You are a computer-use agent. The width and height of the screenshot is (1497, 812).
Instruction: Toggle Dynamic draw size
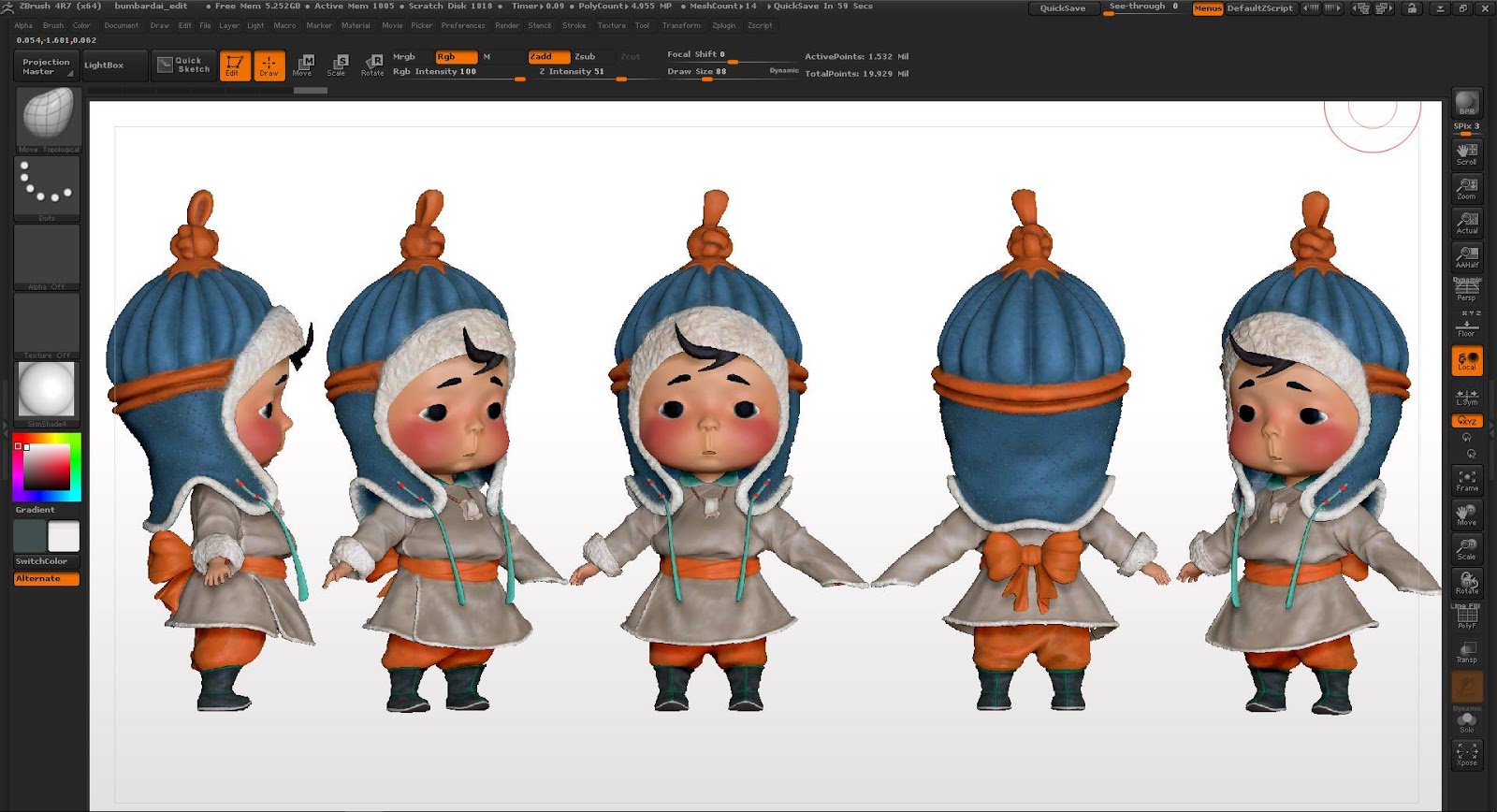pyautogui.click(x=784, y=70)
